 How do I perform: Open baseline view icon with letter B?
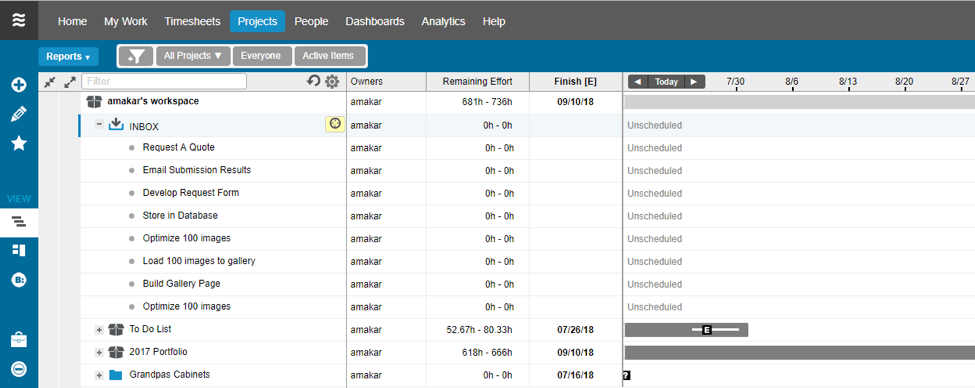coord(19,280)
